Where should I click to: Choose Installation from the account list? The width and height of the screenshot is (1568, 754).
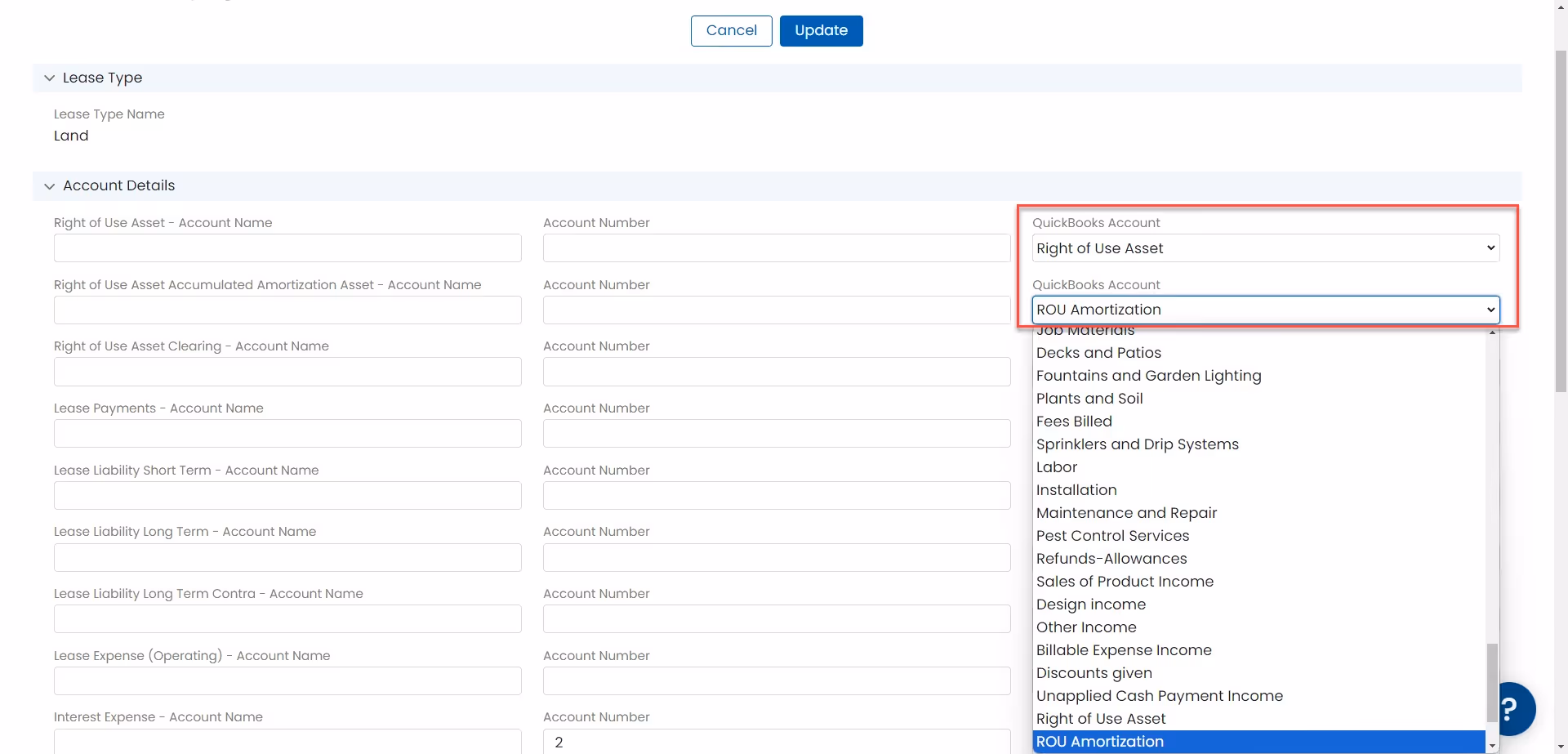(1258, 490)
